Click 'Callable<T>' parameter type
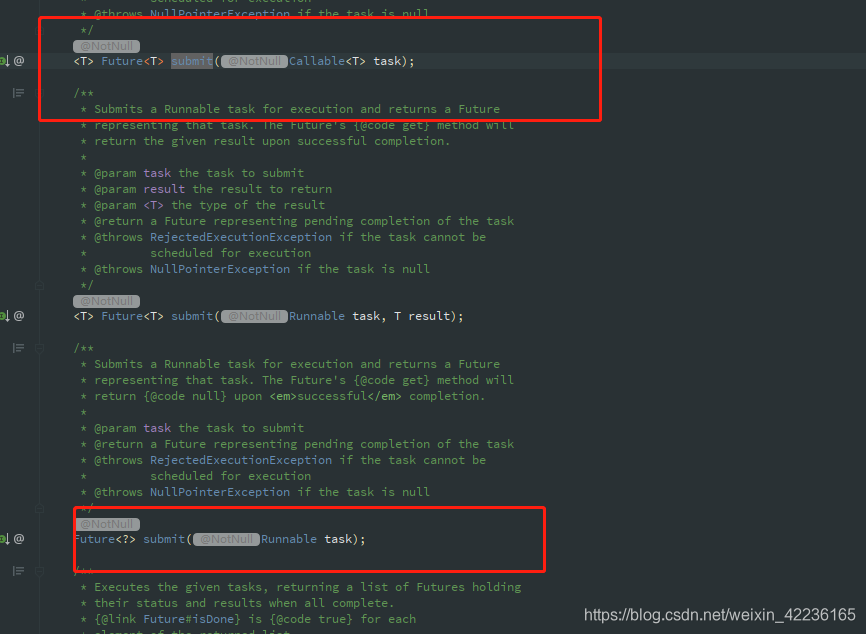The height and width of the screenshot is (634, 866). (x=327, y=61)
